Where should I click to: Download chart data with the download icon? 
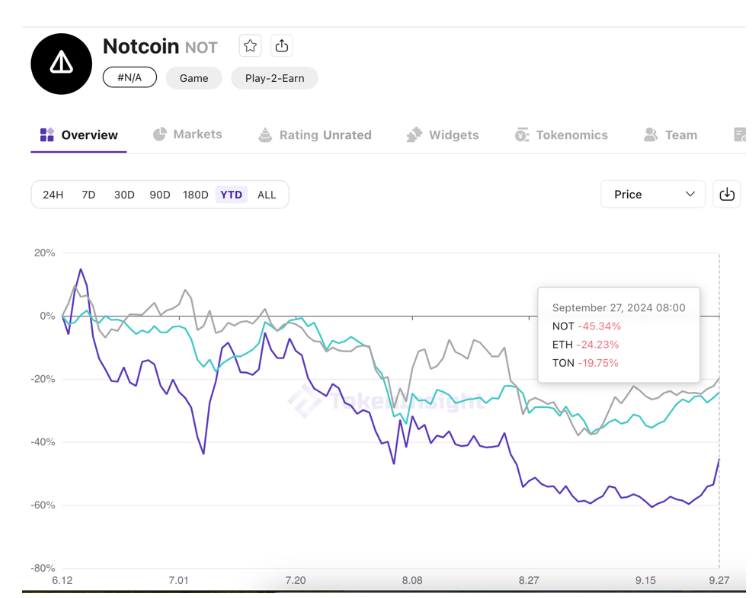(x=727, y=194)
